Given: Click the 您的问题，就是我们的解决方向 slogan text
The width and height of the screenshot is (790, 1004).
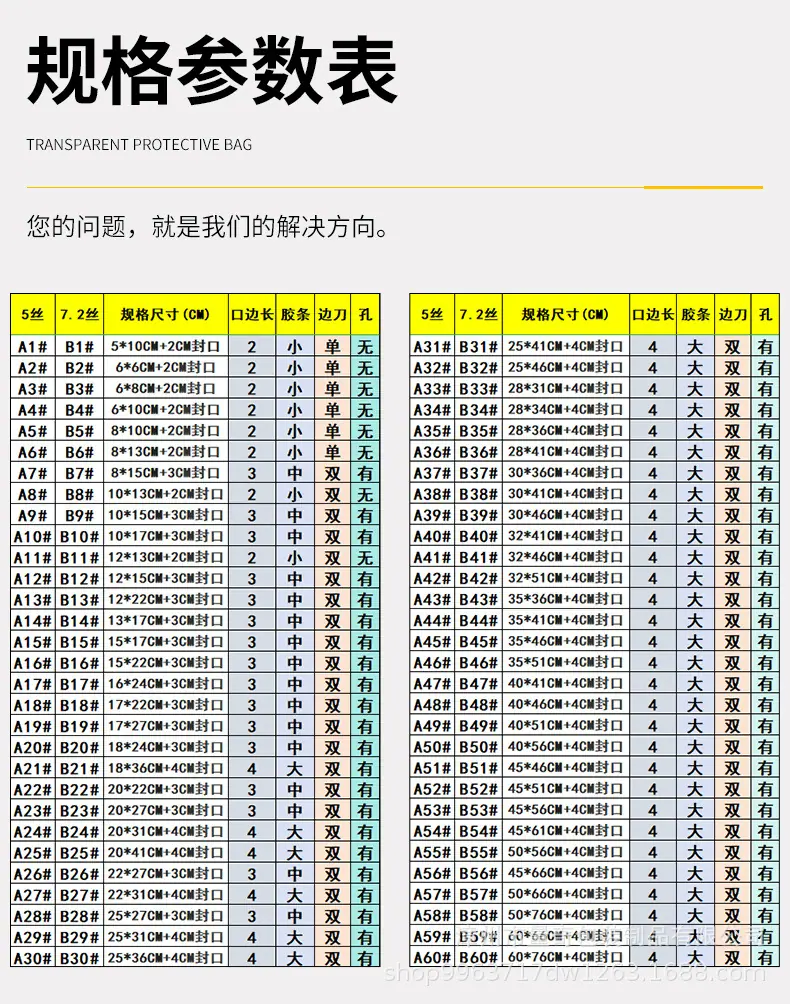Looking at the screenshot, I should (x=208, y=227).
